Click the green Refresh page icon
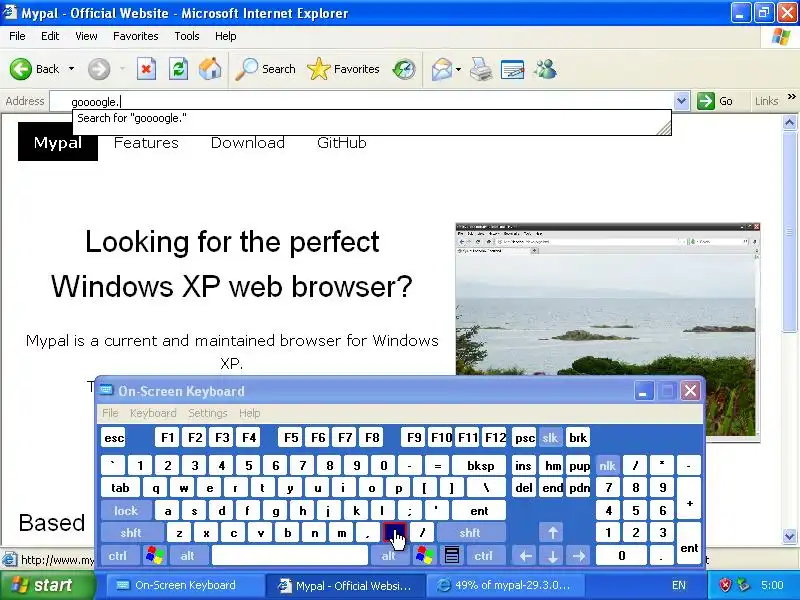 coord(178,69)
